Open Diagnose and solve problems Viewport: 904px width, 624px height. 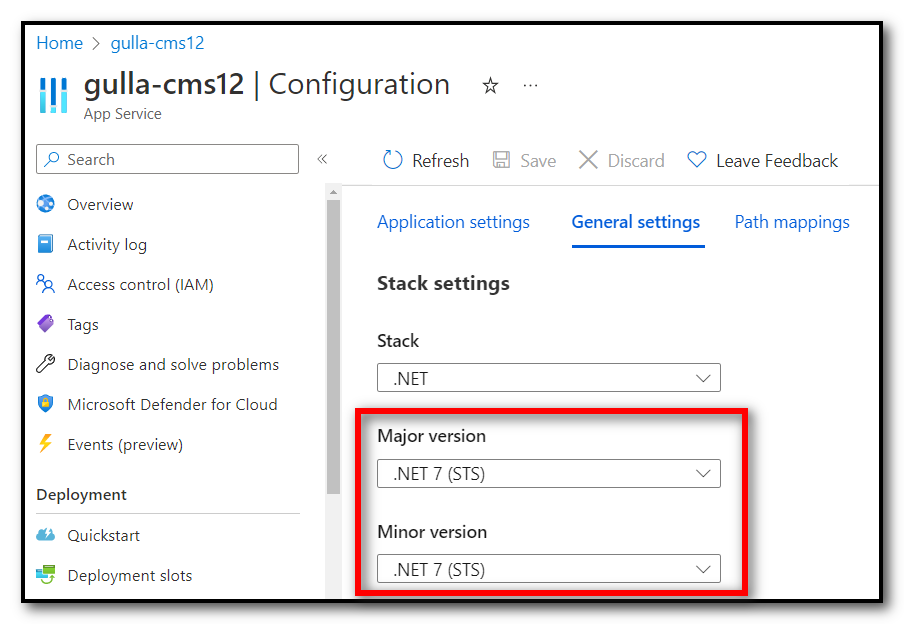(x=173, y=364)
